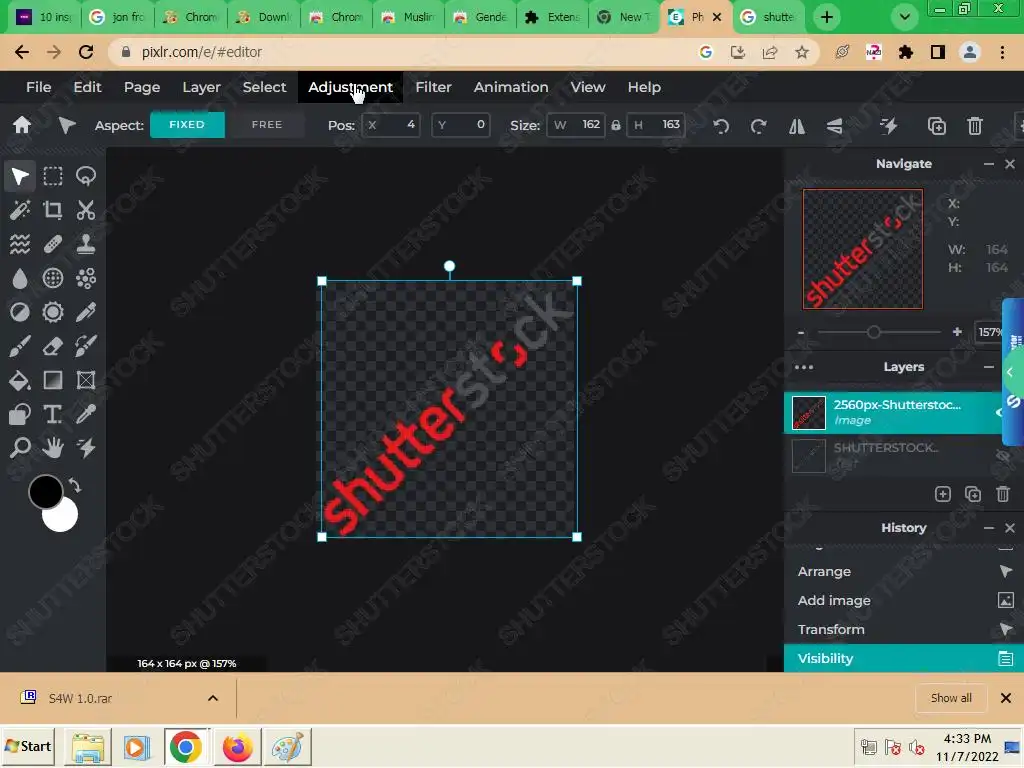Open the Filter menu
The height and width of the screenshot is (768, 1024).
click(x=433, y=87)
